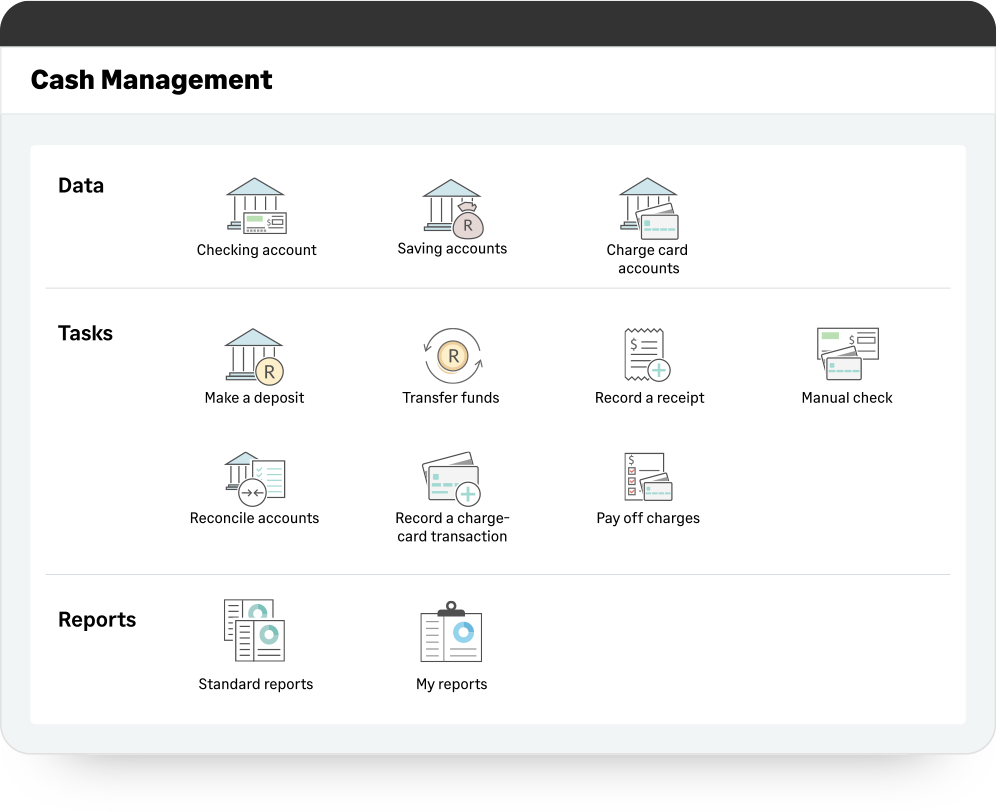Open the Checking account bank icon
The image size is (997, 812).
coord(256,205)
